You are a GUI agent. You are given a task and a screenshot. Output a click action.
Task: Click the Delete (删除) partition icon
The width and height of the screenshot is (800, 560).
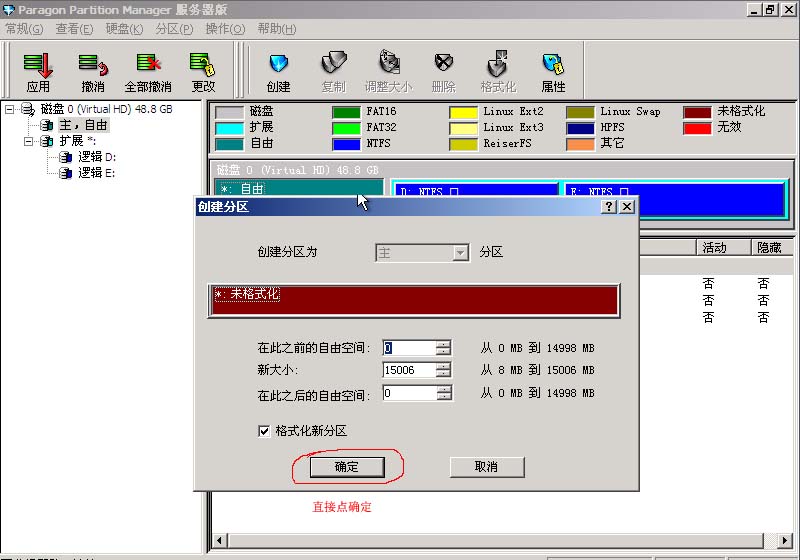443,63
